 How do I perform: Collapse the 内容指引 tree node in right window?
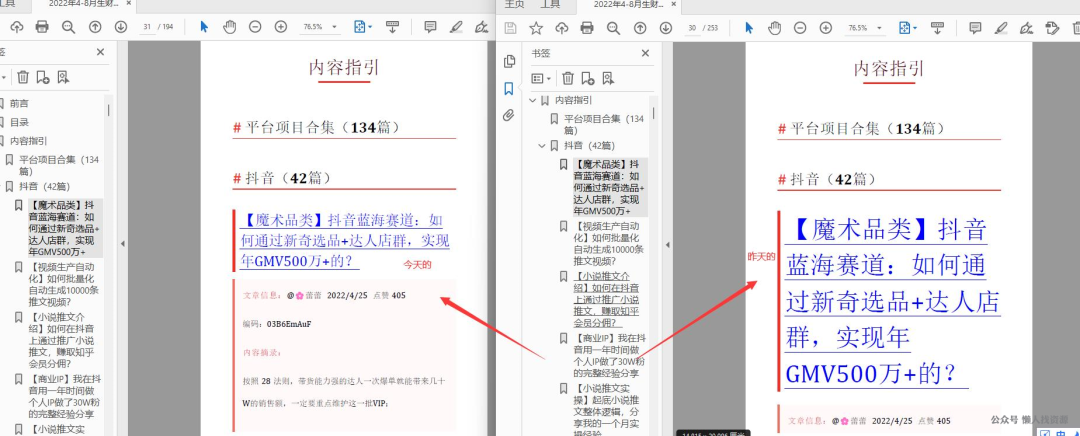pos(532,101)
